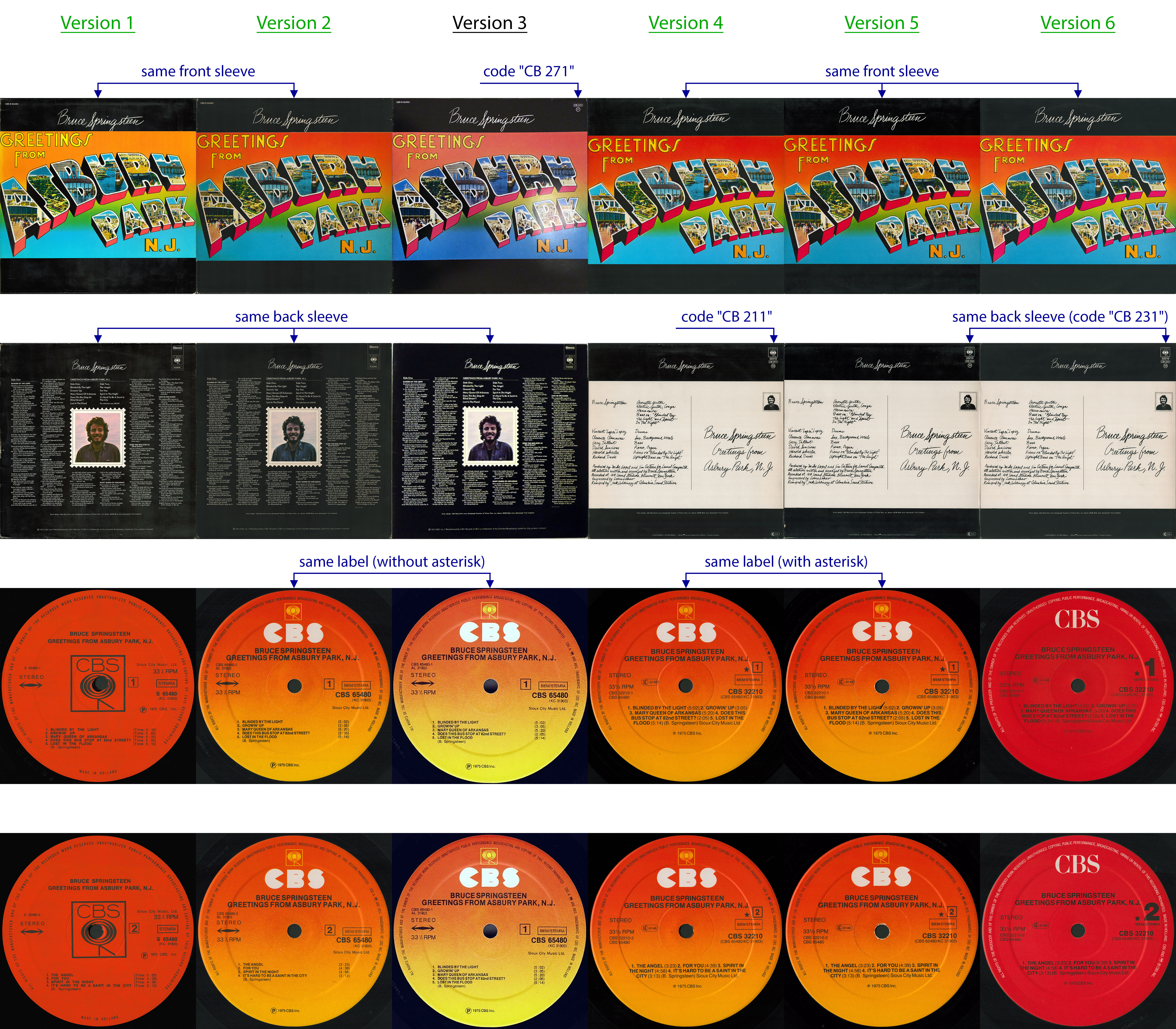The height and width of the screenshot is (1029, 1176).
Task: Click the Version 3 second-row yellow label
Action: [x=490, y=931]
